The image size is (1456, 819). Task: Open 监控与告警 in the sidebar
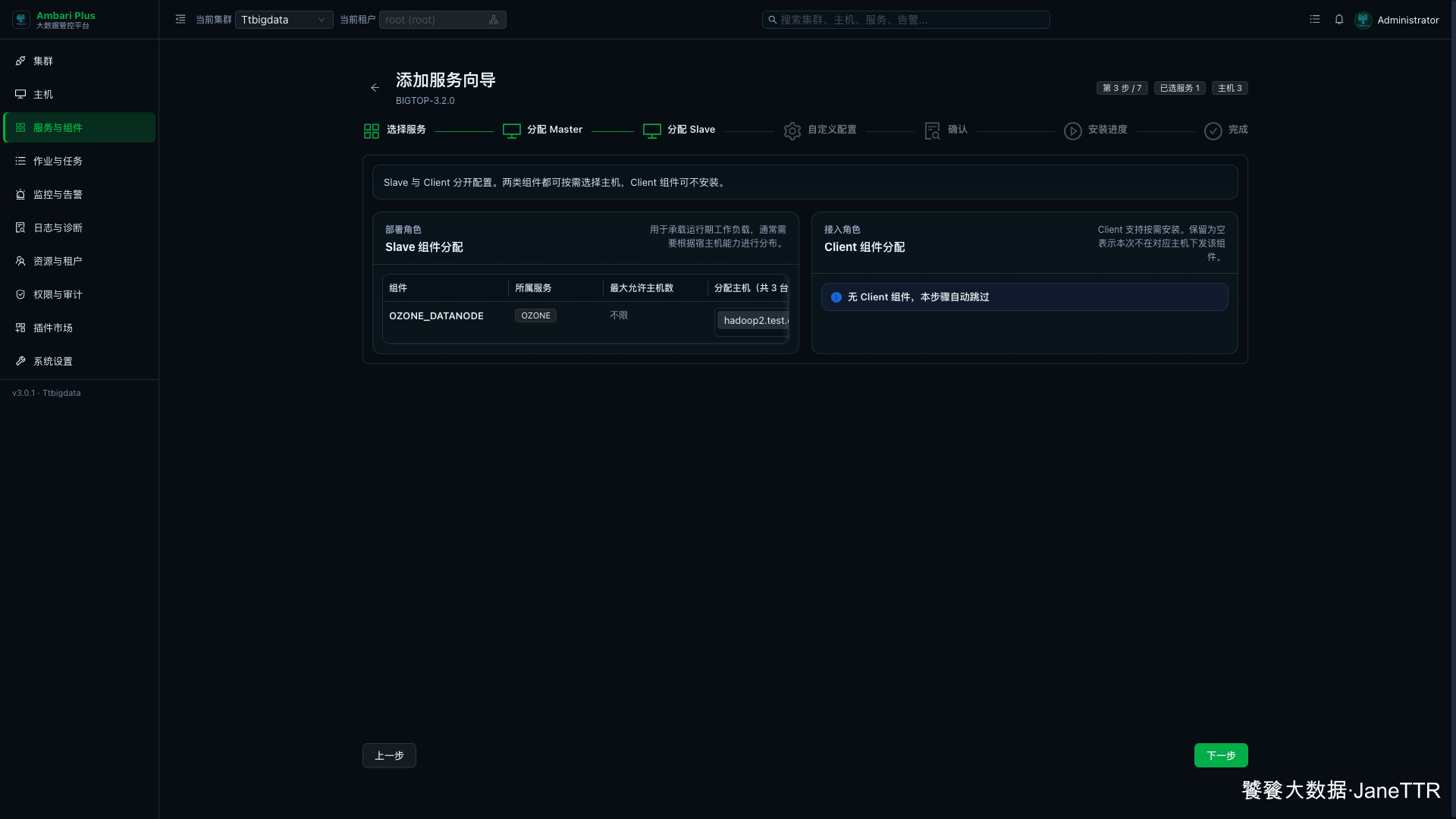[79, 194]
